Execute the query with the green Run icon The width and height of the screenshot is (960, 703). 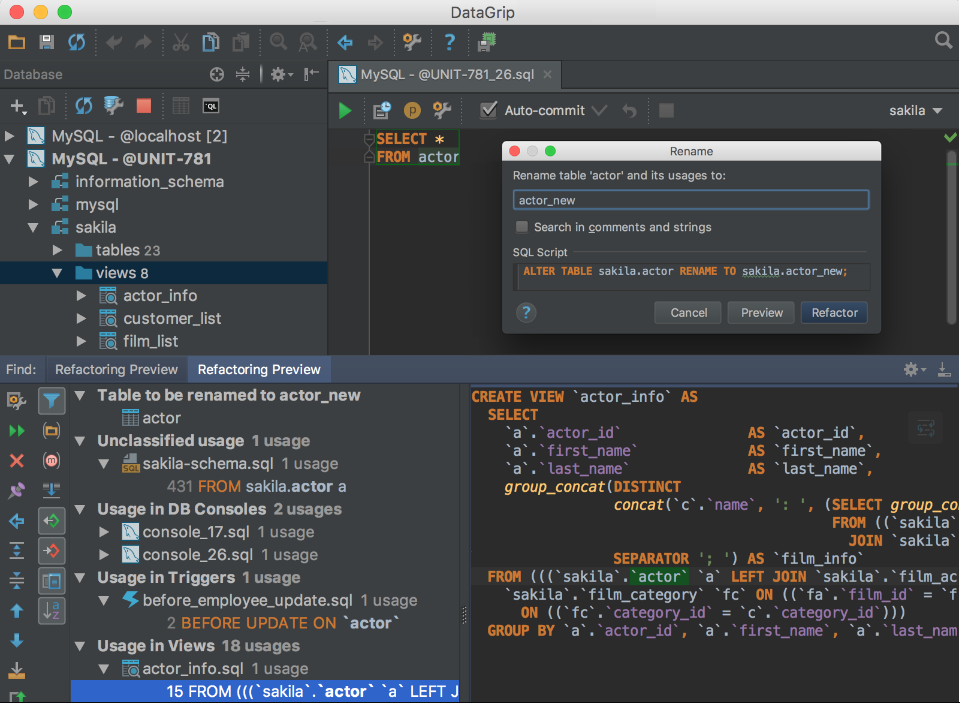[x=343, y=109]
